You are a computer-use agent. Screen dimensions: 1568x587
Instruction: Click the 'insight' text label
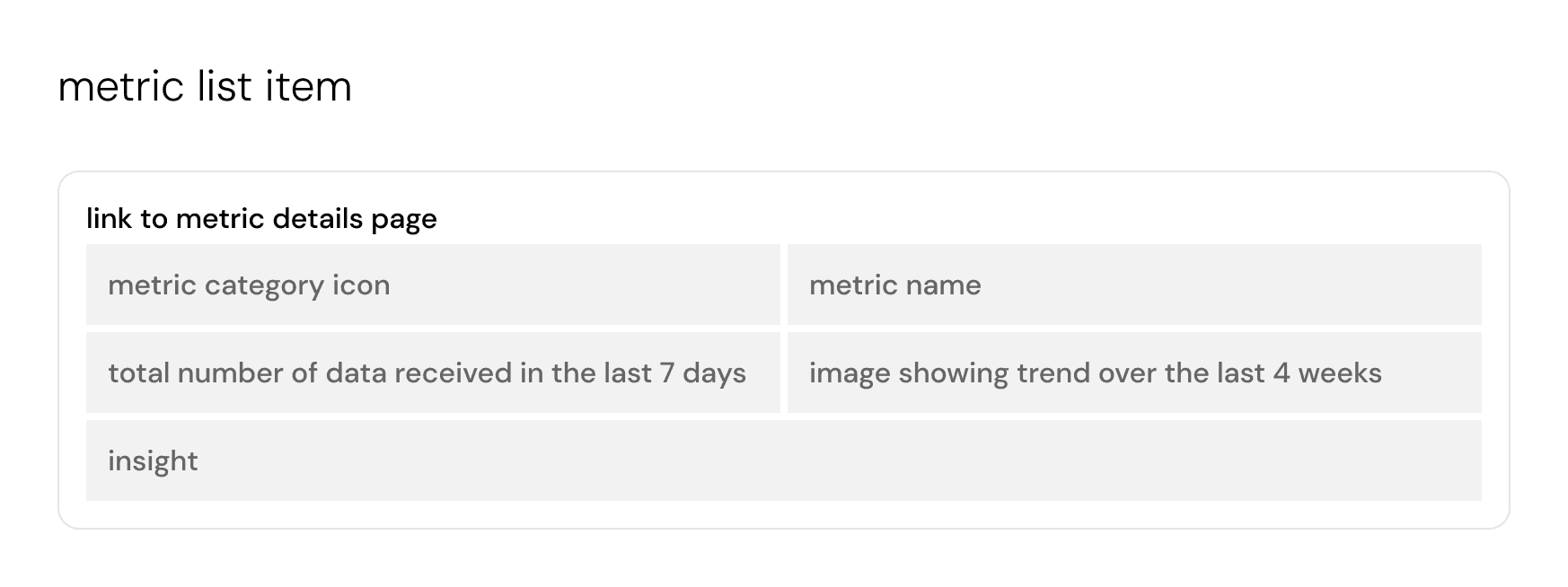(153, 461)
